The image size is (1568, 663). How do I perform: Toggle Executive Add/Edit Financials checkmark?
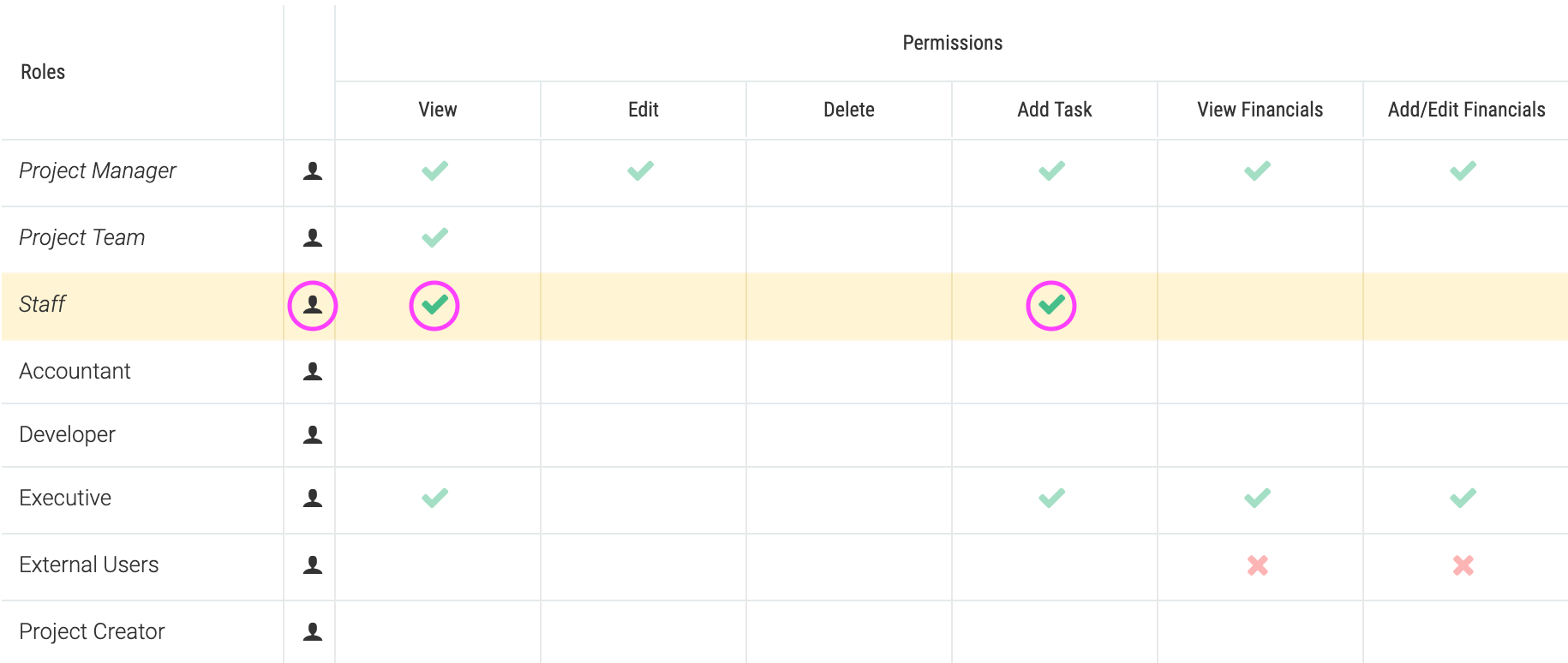coord(1463,498)
